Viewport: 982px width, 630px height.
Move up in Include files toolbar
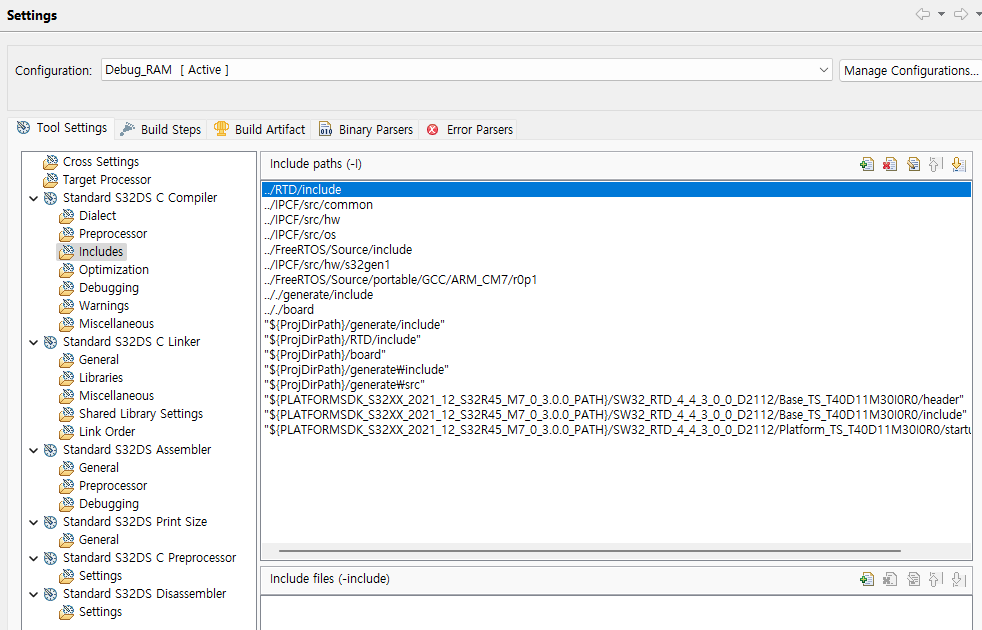(x=935, y=579)
